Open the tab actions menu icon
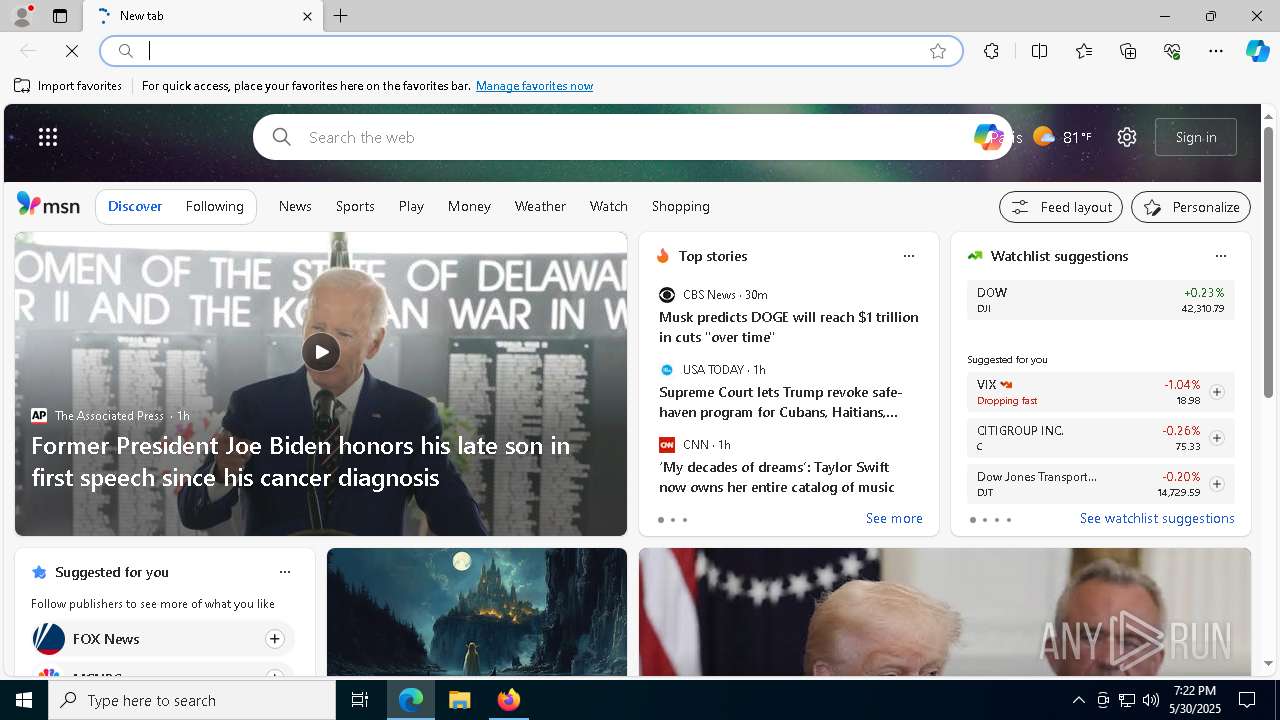Image resolution: width=1280 pixels, height=720 pixels. point(60,16)
